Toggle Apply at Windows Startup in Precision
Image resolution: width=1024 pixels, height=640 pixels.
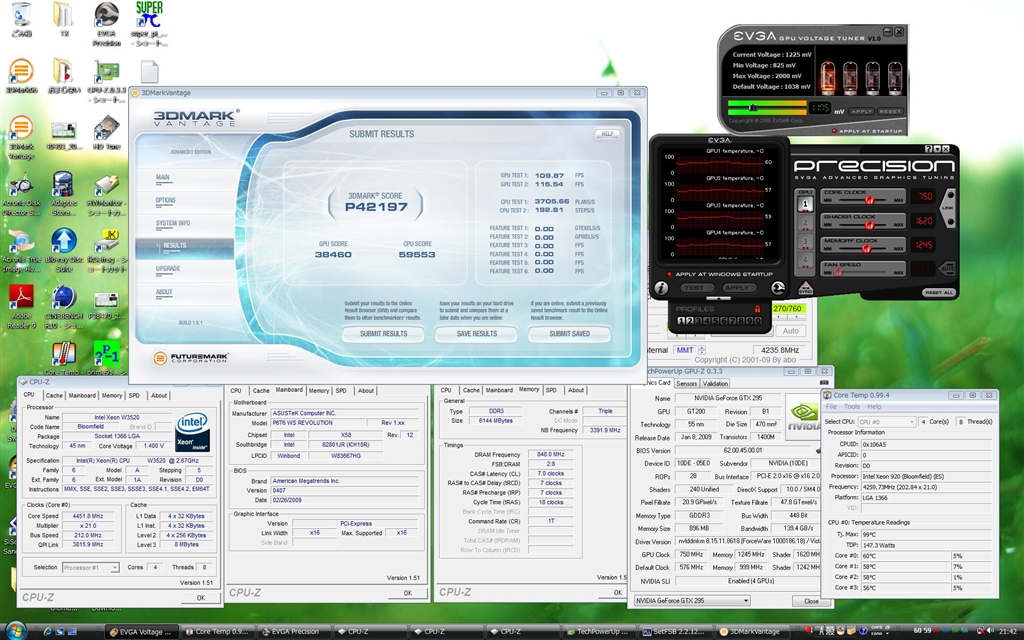pyautogui.click(x=718, y=274)
